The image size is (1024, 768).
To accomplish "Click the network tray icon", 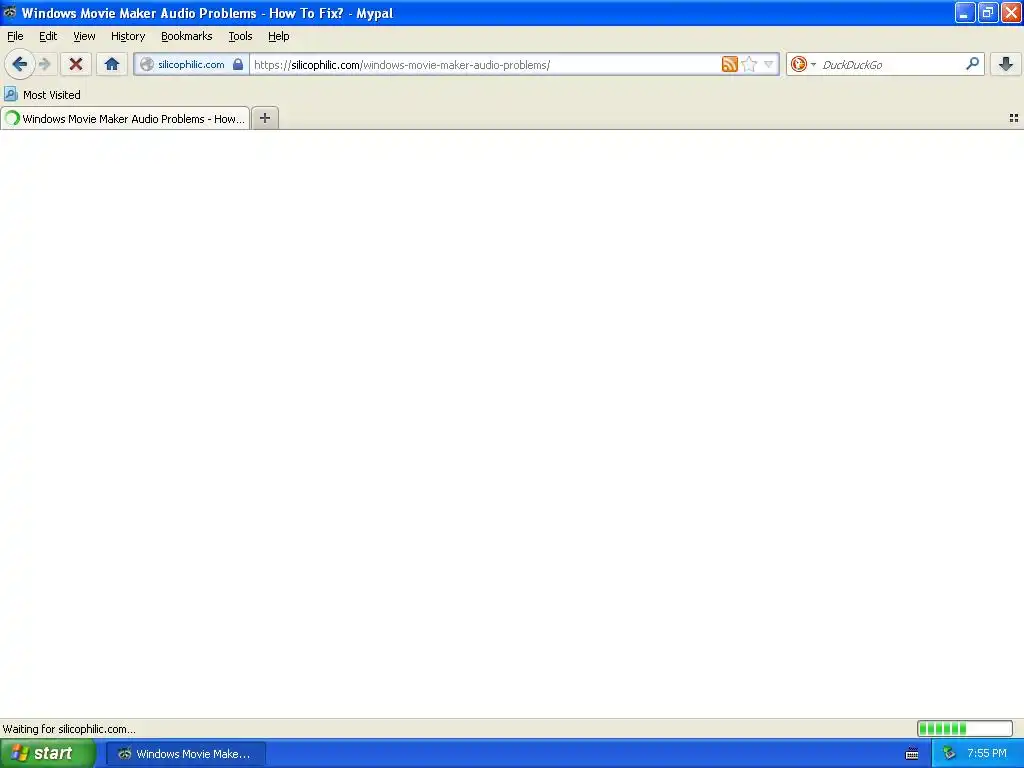I will 949,754.
